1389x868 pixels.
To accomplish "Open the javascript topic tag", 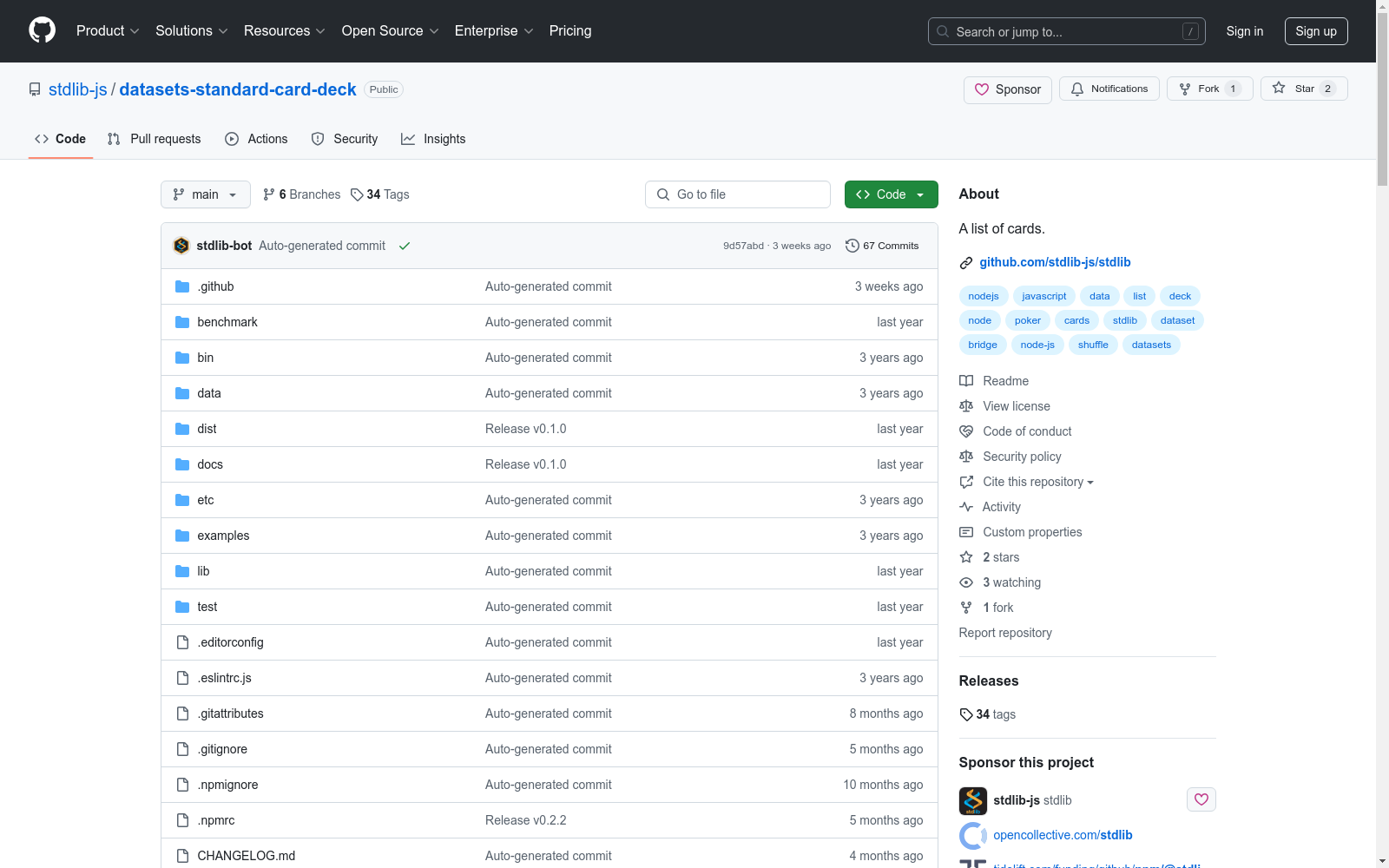I will pyautogui.click(x=1044, y=296).
